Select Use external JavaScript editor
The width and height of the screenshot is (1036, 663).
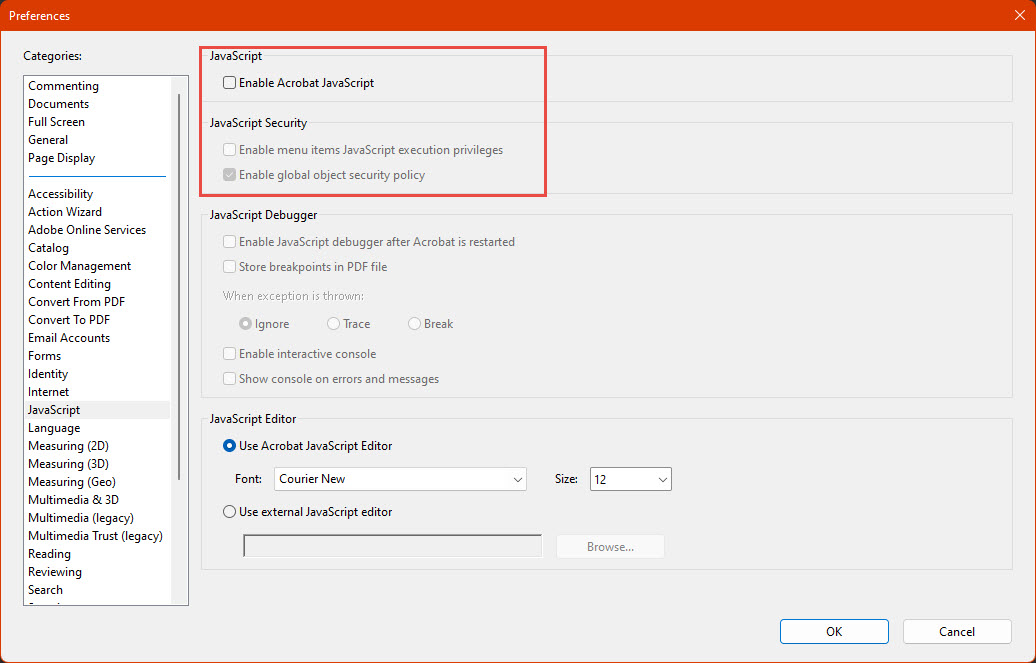[x=229, y=512]
